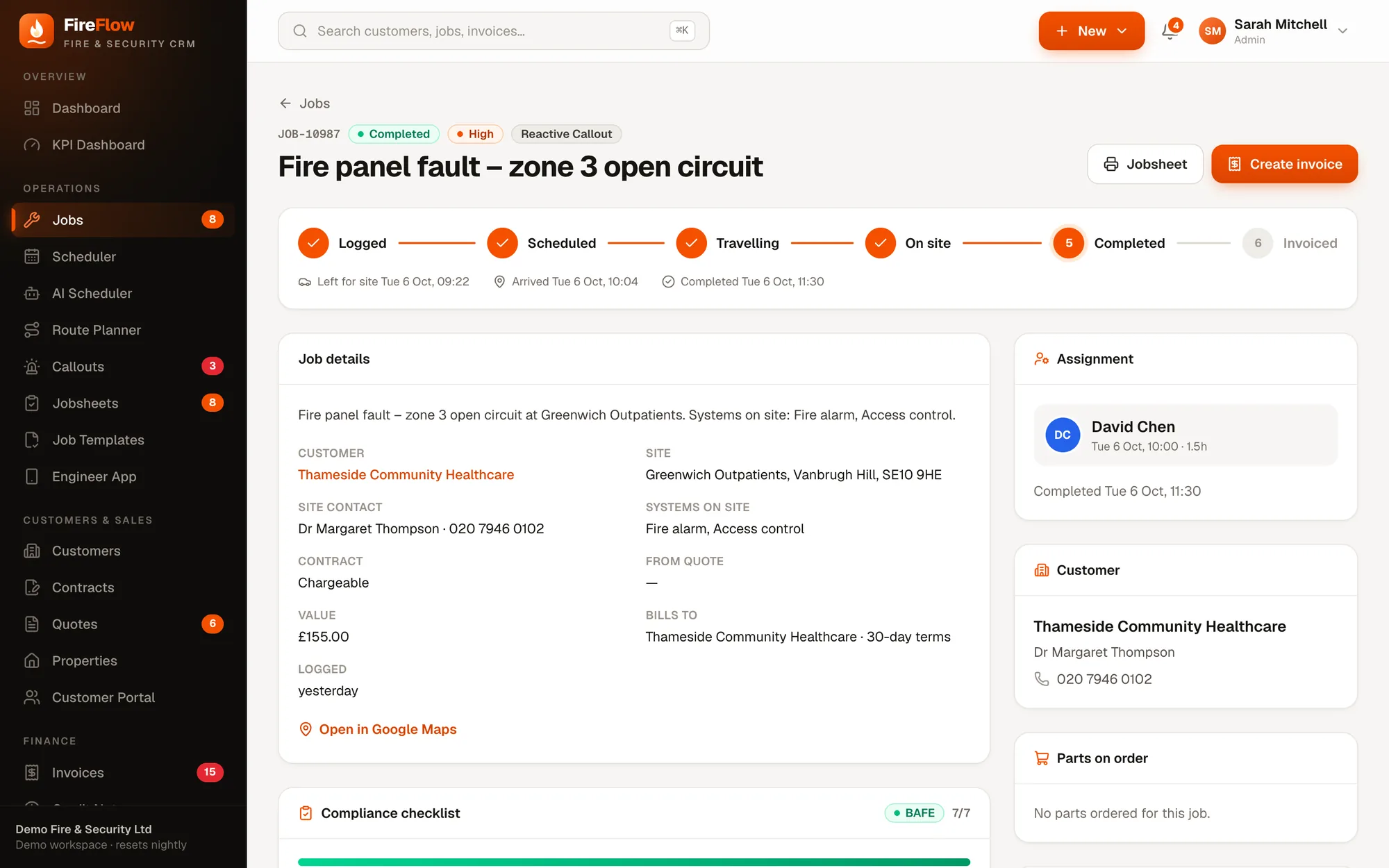Click the notification bell icon
This screenshot has height=868, width=1389.
point(1170,31)
